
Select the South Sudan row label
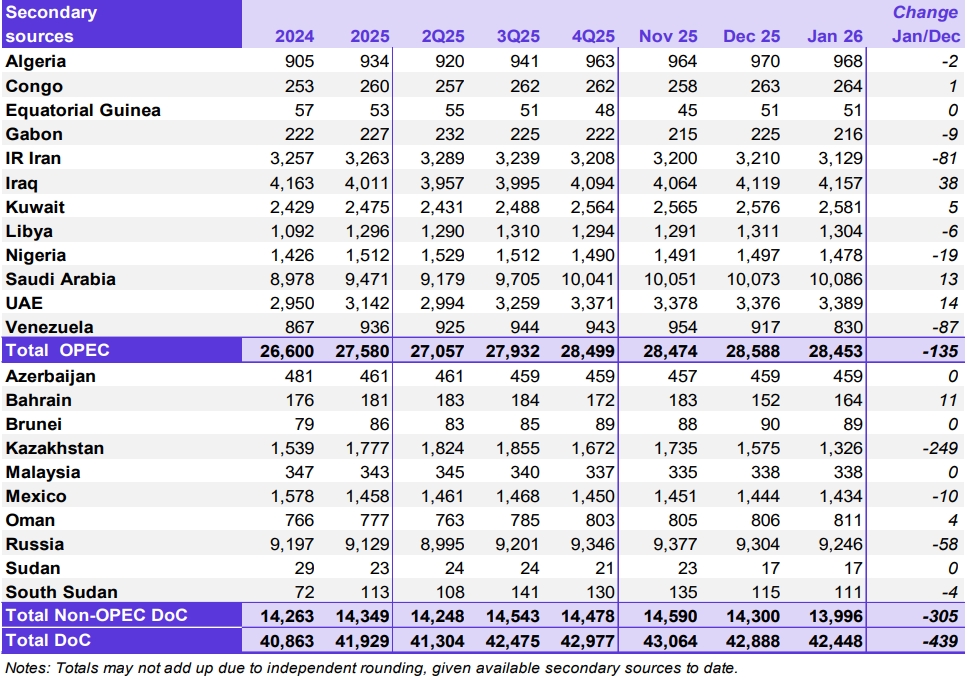point(61,592)
